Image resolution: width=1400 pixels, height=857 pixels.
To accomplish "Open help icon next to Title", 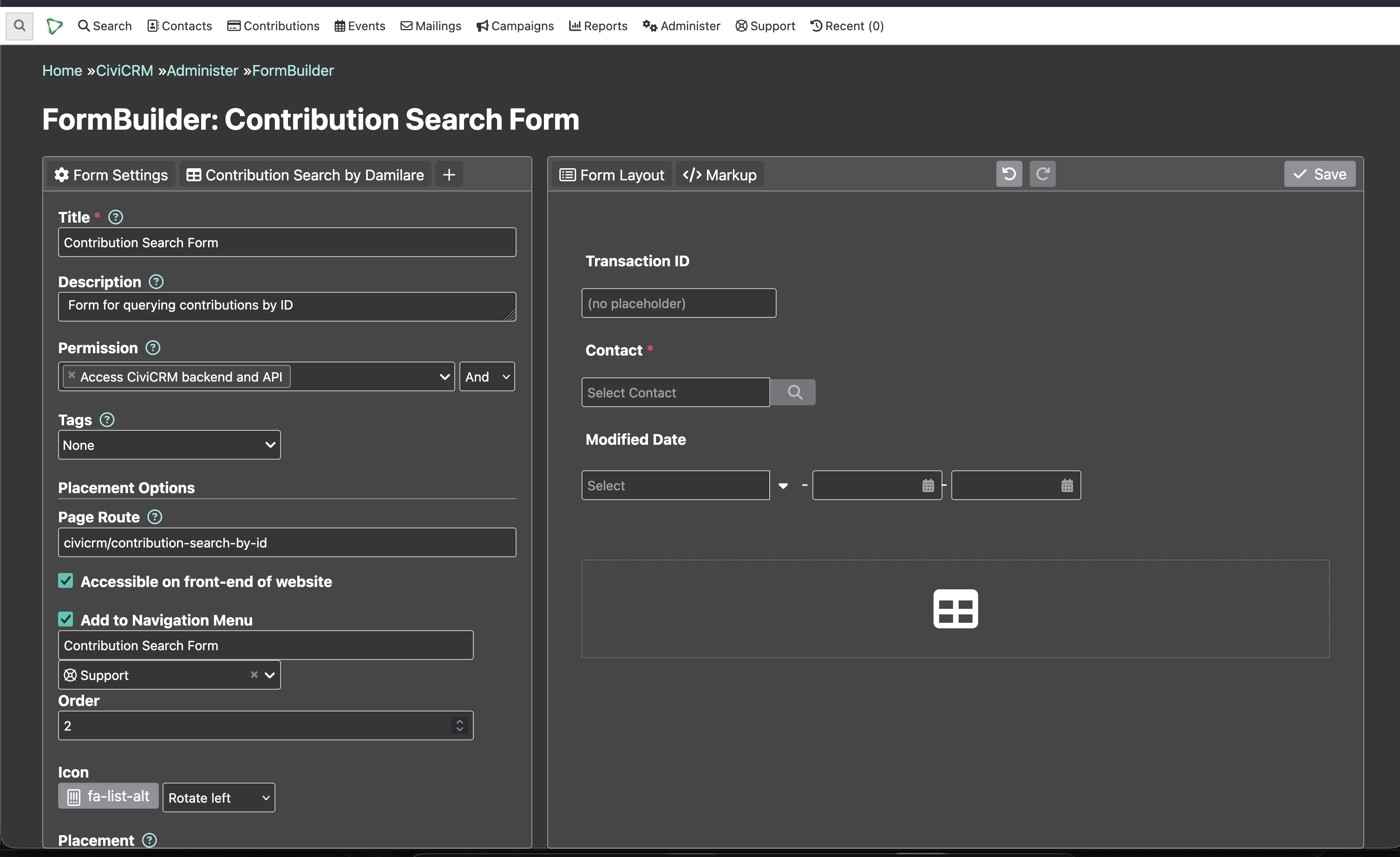I will tap(116, 217).
